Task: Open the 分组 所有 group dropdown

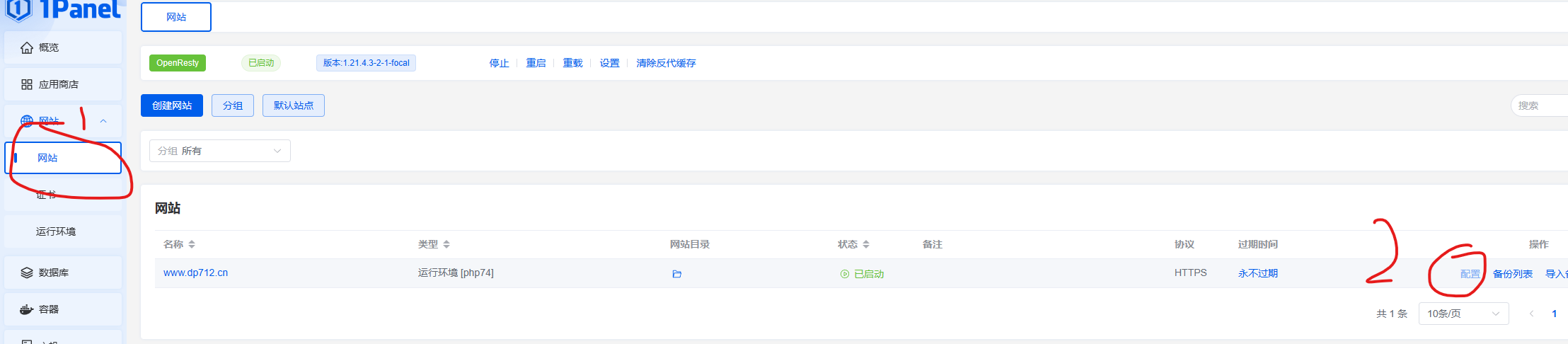Action: tap(220, 151)
